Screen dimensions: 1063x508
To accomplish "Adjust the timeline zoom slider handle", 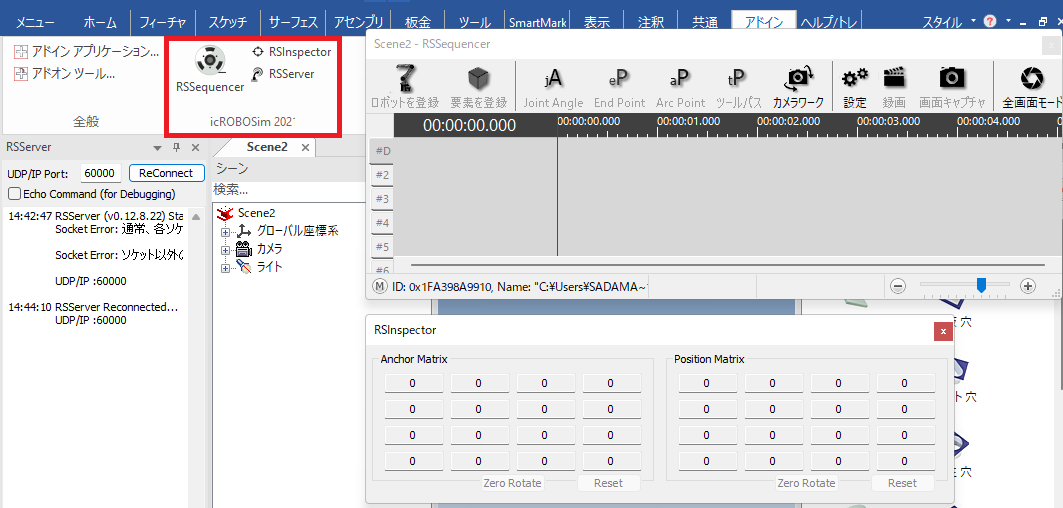I will point(981,286).
